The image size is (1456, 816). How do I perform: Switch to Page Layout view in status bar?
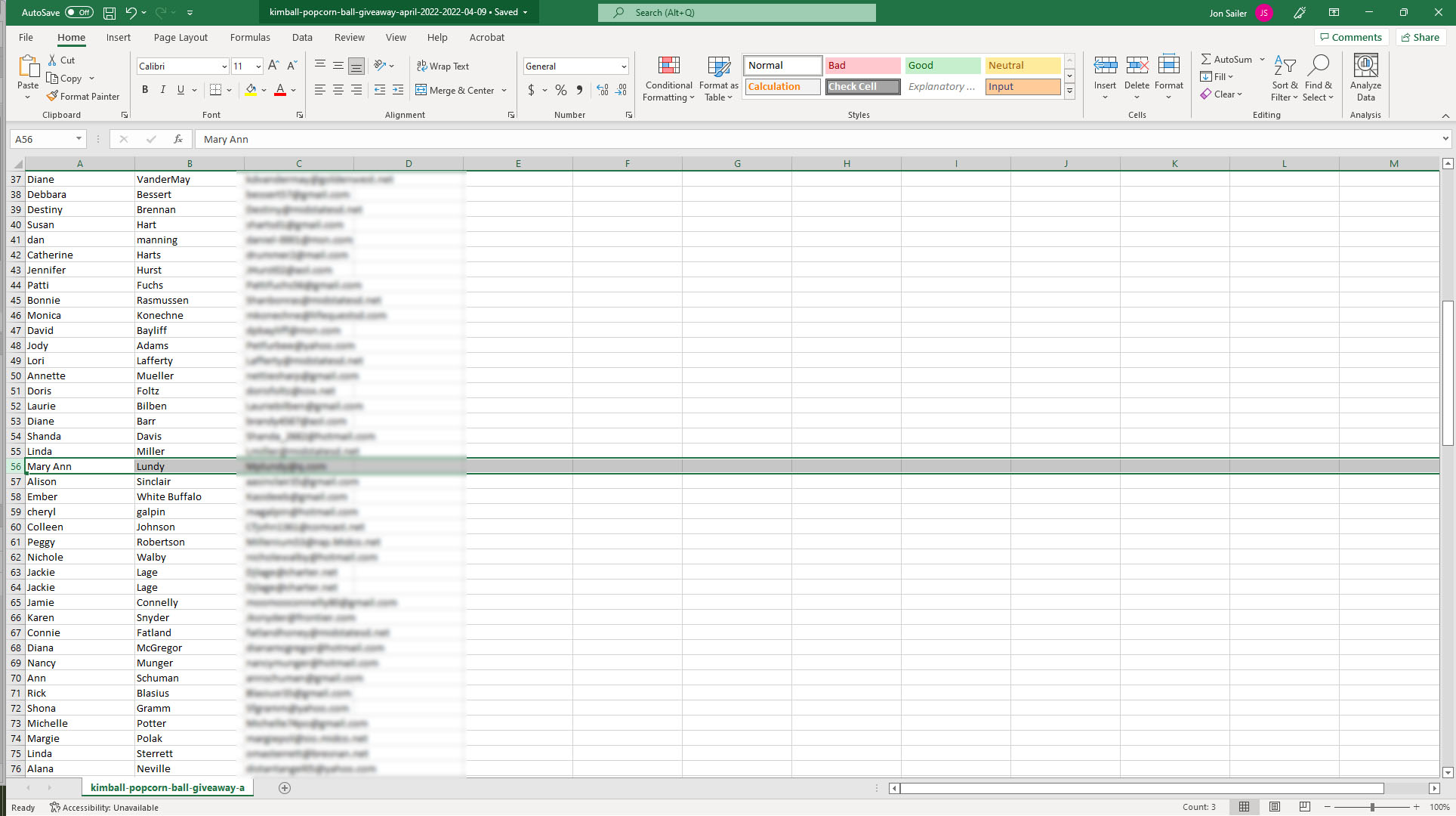(x=1275, y=807)
